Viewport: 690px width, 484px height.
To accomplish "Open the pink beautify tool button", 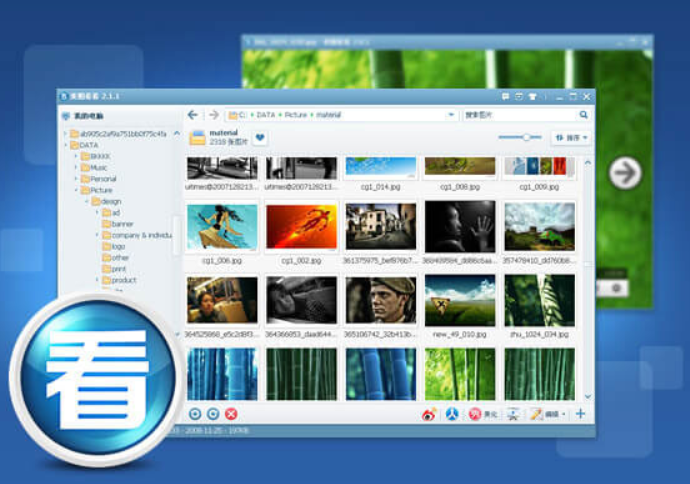I will (x=483, y=414).
